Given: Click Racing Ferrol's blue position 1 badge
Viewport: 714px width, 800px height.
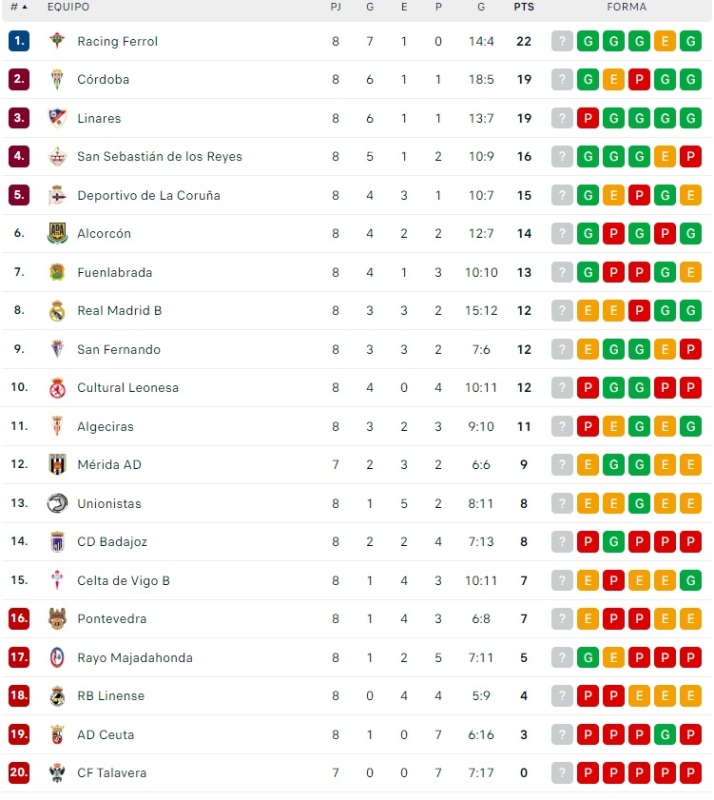Looking at the screenshot, I should coord(19,41).
